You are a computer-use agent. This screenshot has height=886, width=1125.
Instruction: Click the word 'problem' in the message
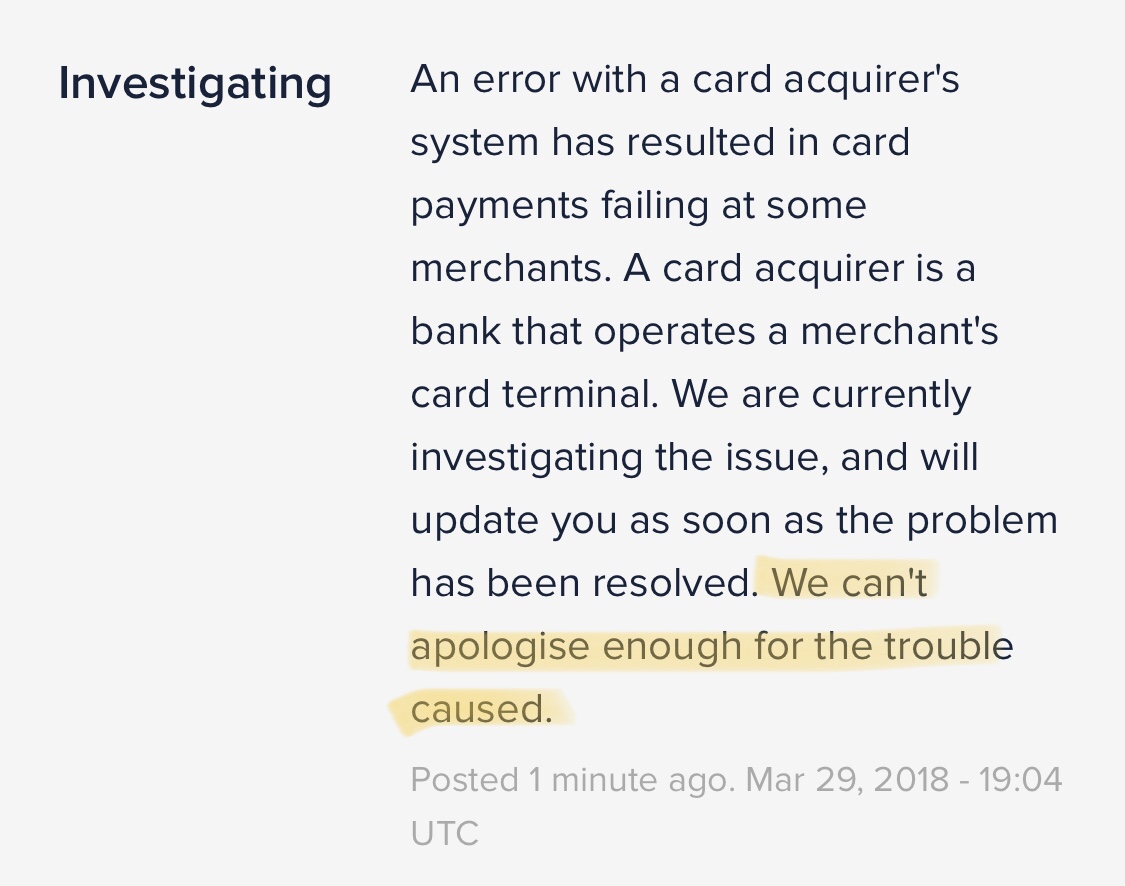(x=982, y=522)
